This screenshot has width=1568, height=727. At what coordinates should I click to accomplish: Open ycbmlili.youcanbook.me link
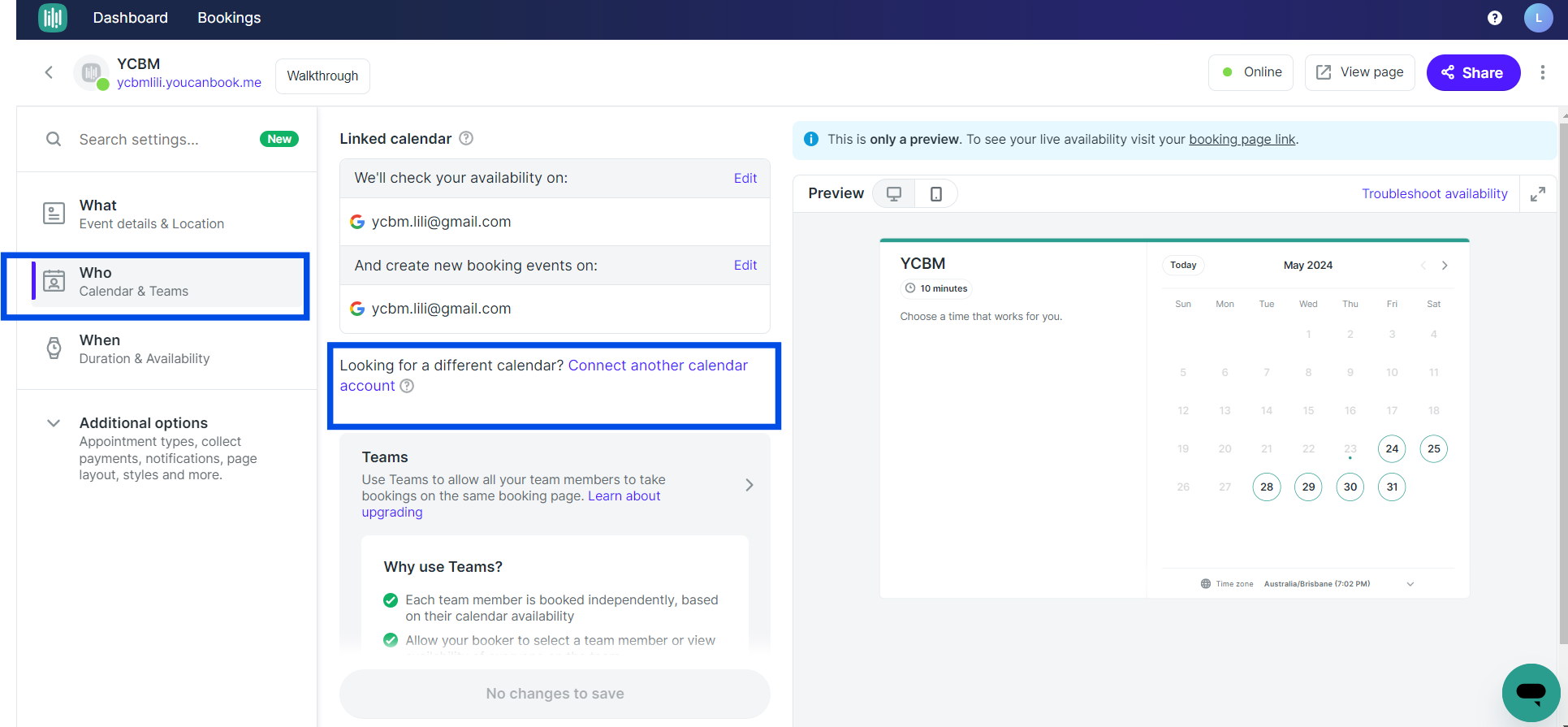(x=189, y=82)
